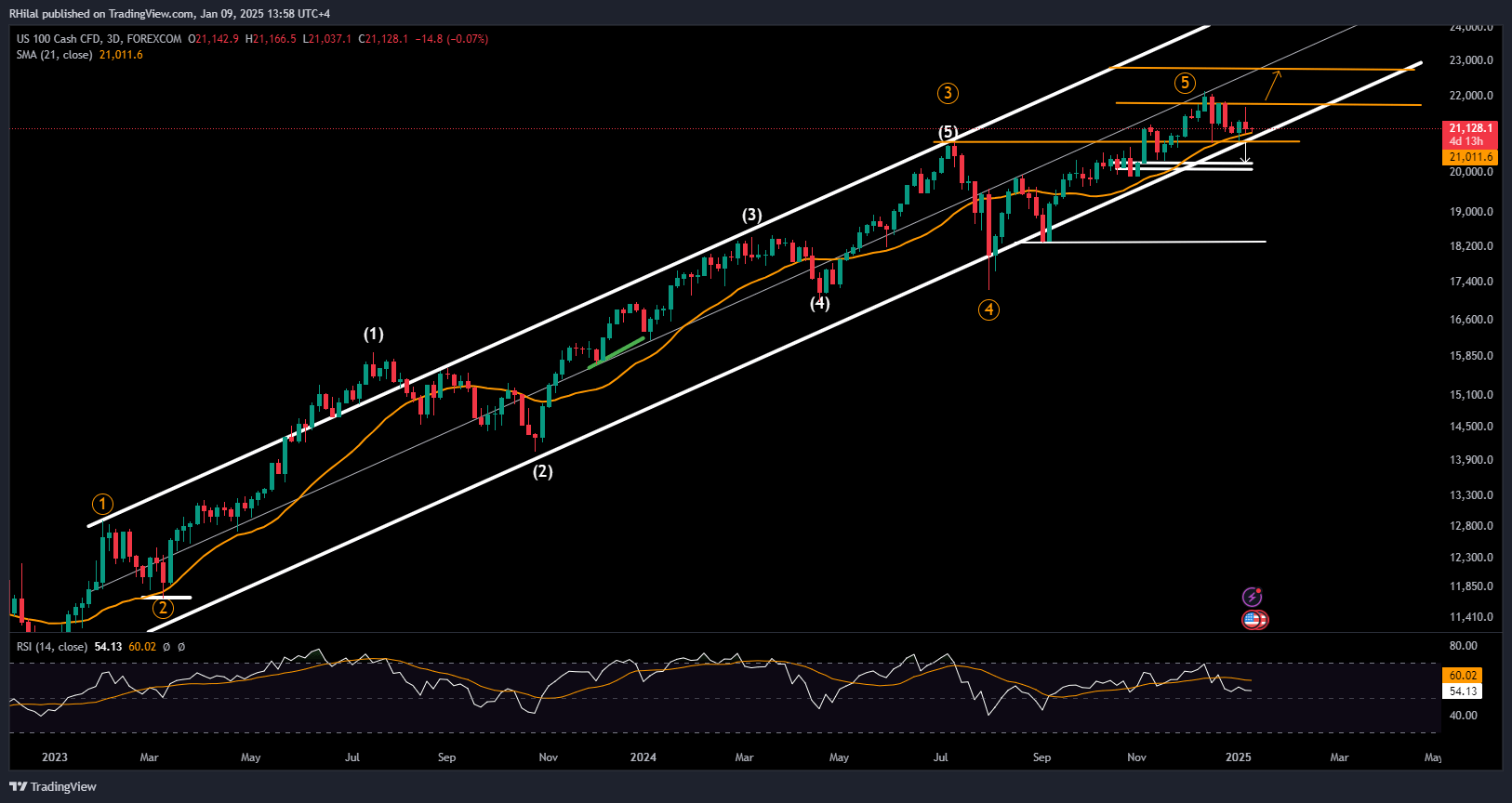
Task: Click the orange 21,011.6 SMA price label
Action: tap(1470, 157)
